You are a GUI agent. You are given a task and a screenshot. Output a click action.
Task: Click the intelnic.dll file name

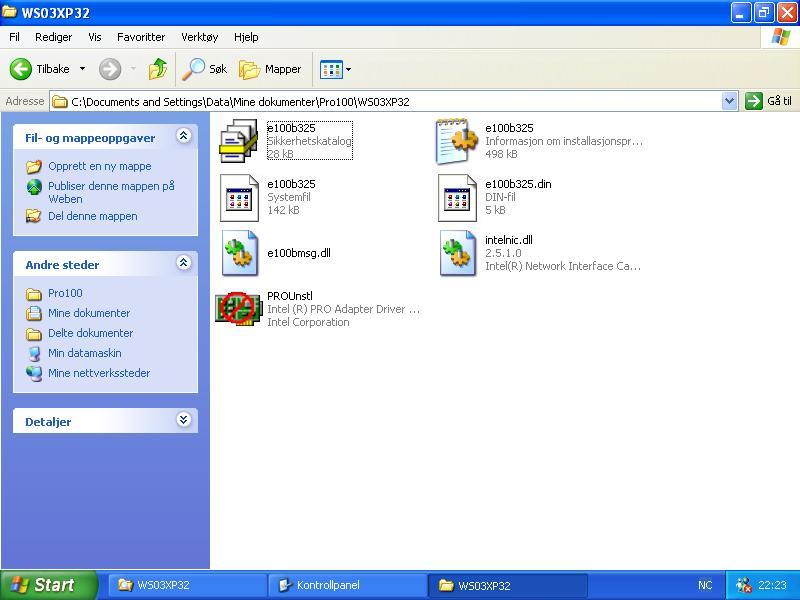(x=509, y=240)
